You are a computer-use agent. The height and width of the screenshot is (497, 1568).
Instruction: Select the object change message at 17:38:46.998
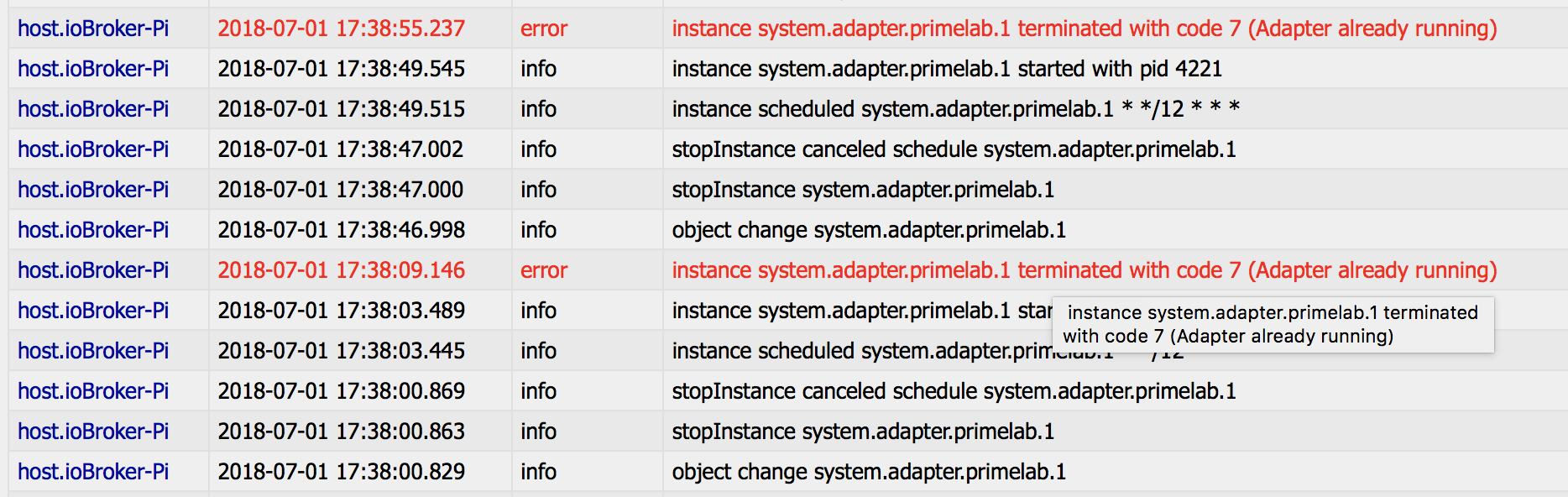[869, 230]
